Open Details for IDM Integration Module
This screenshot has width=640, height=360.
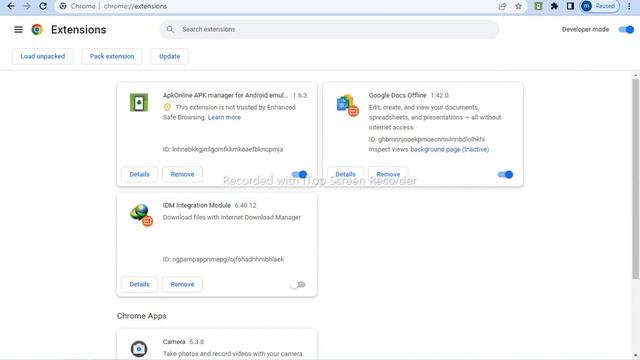click(140, 284)
